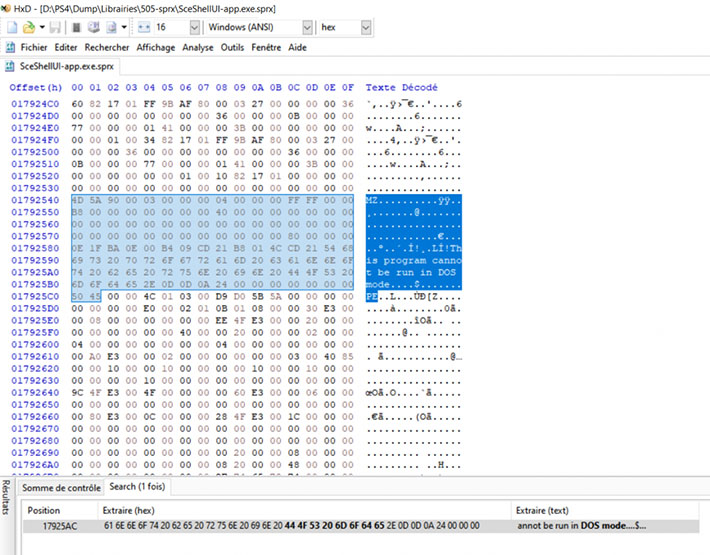
Task: Click the Offset(h) column header
Action: tap(36, 87)
